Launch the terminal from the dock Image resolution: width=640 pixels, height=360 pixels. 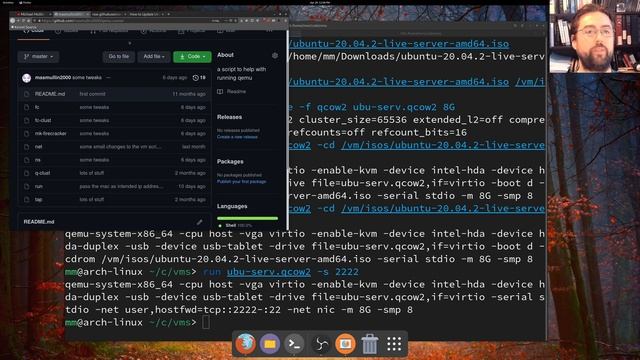coord(294,344)
